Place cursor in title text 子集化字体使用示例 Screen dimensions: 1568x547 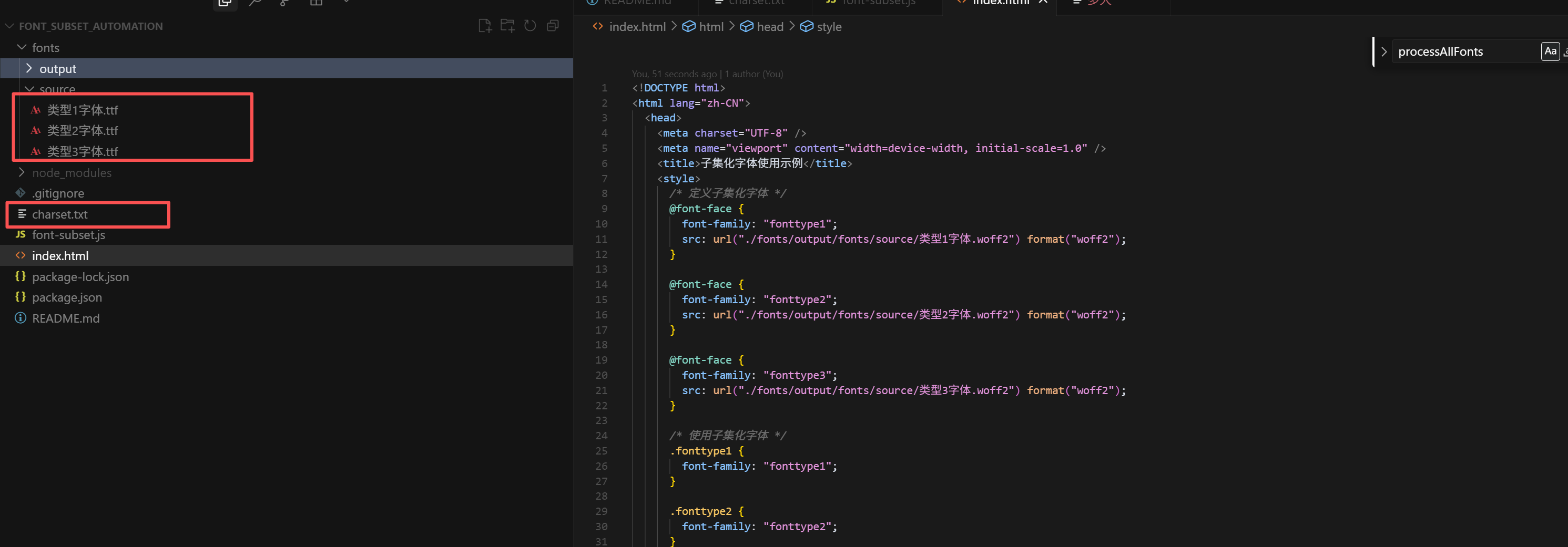(752, 163)
